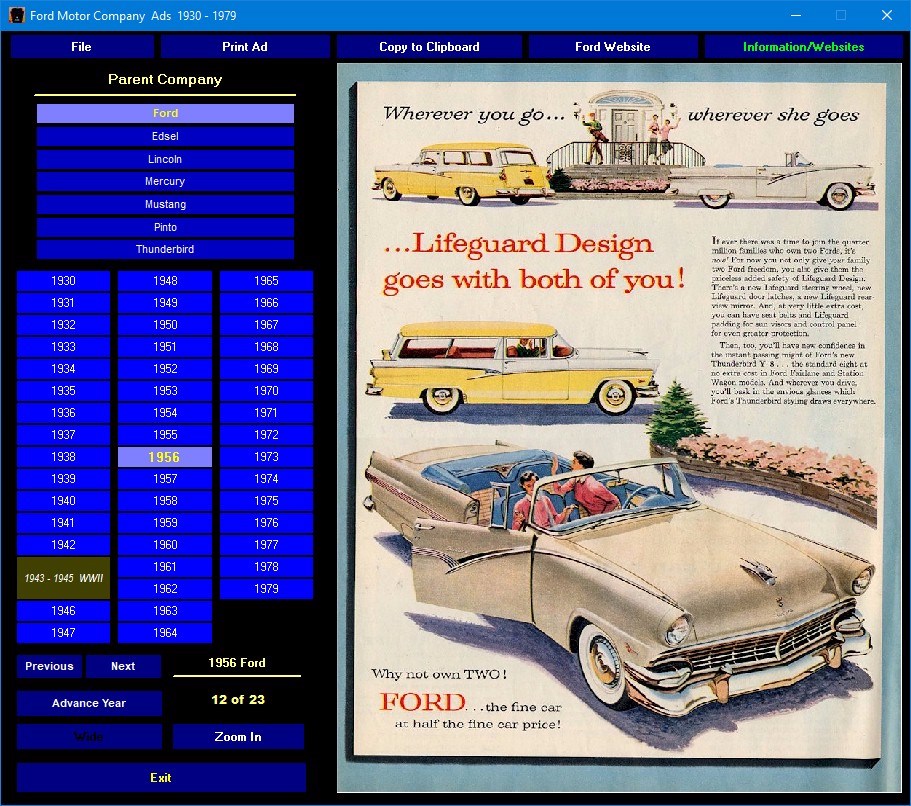Choose the year 1955
The width and height of the screenshot is (911, 806).
(165, 435)
